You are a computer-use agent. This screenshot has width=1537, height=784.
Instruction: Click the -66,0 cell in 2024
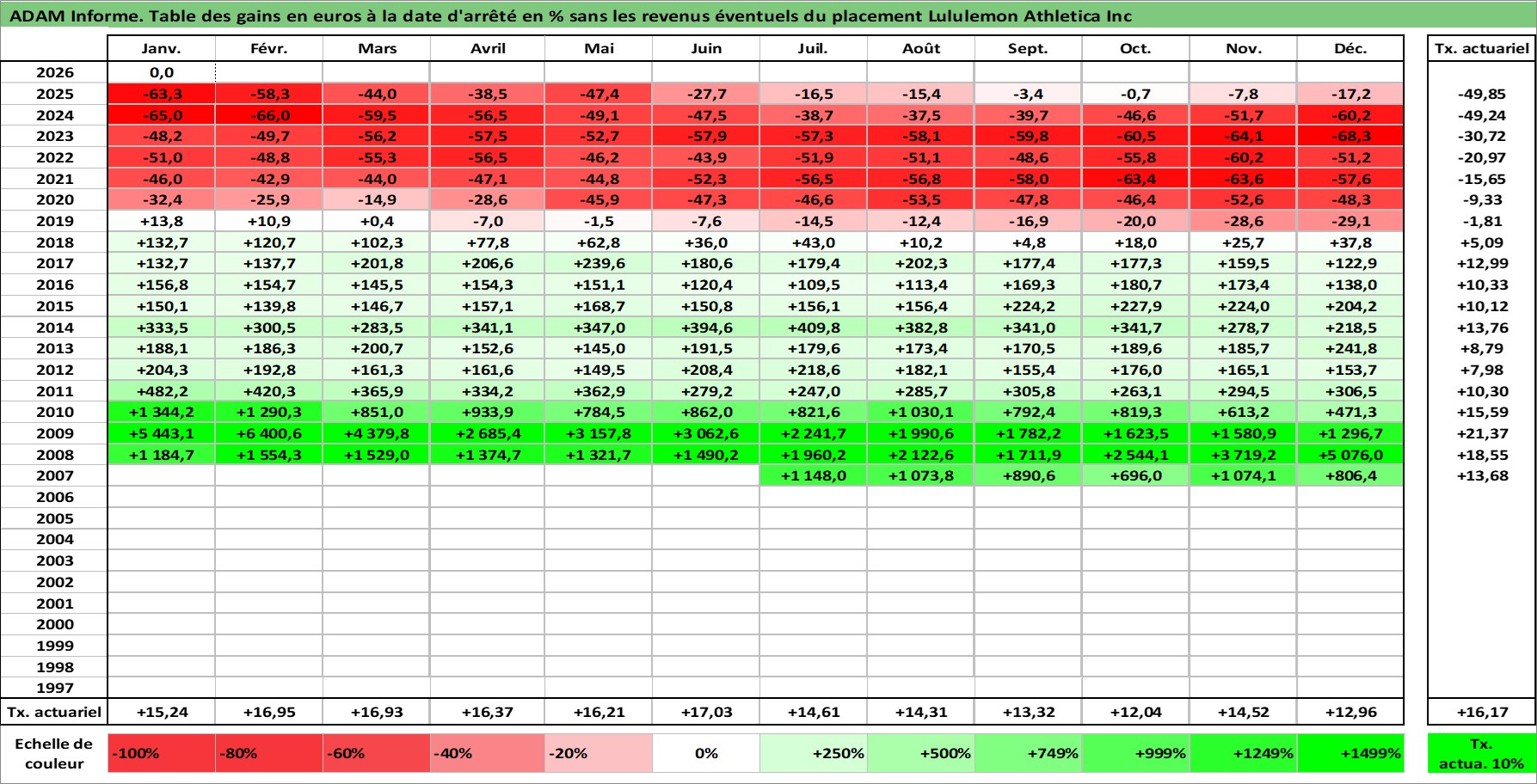[x=269, y=115]
